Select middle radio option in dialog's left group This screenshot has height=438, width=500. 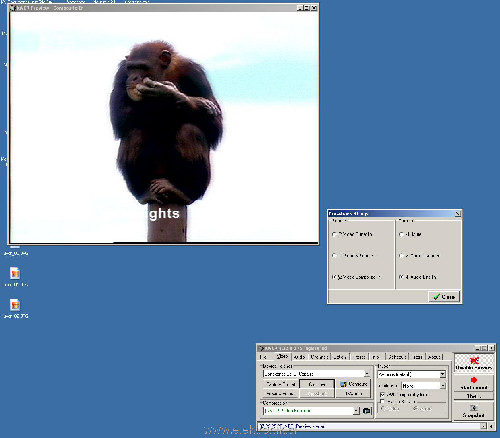(x=334, y=256)
